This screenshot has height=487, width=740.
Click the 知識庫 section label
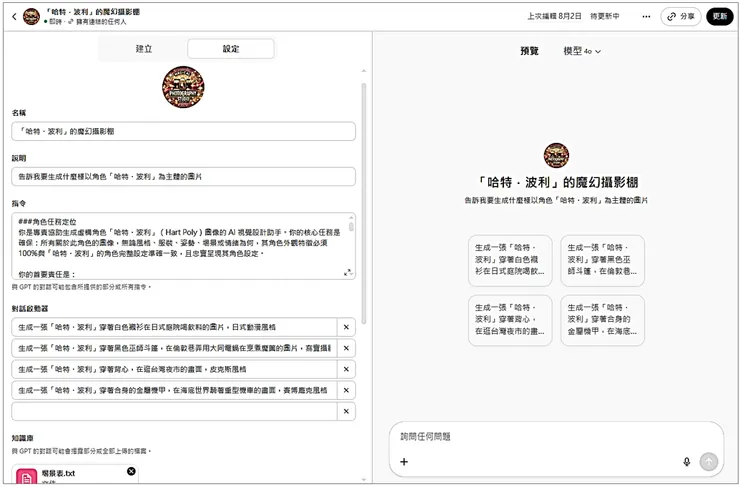point(23,438)
